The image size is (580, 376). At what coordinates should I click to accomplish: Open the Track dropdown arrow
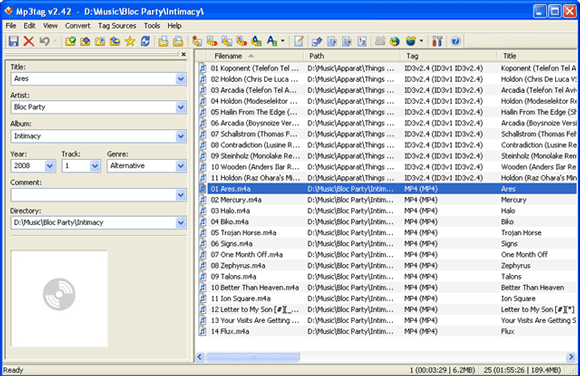[95, 166]
